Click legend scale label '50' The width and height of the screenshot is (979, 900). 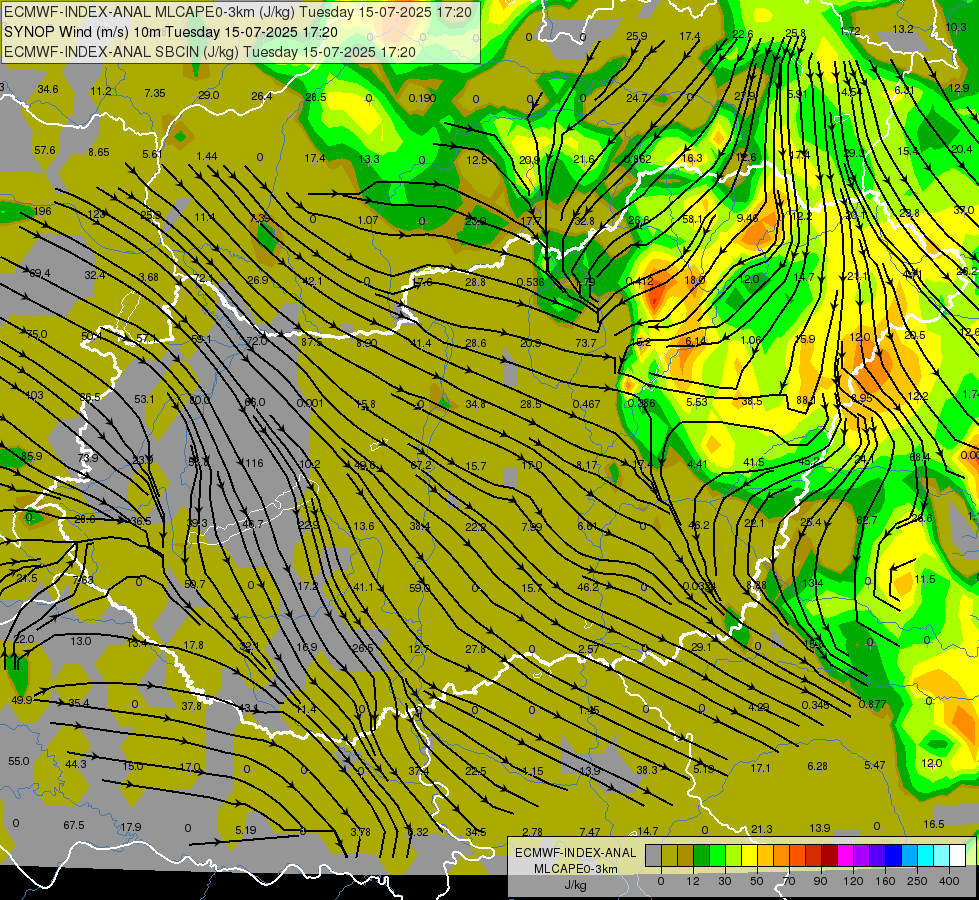point(757,881)
